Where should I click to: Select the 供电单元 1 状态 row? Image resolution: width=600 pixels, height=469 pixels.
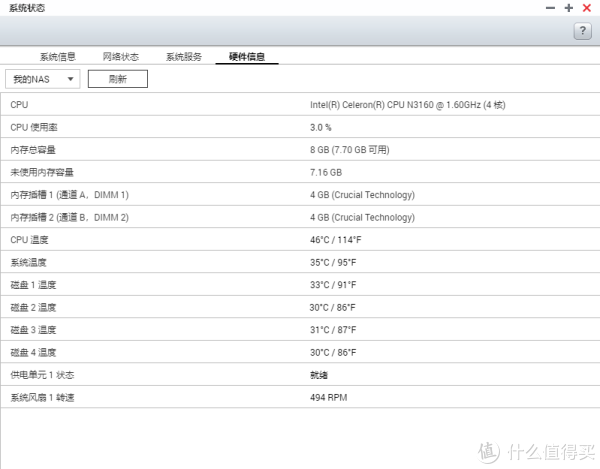coord(300,375)
